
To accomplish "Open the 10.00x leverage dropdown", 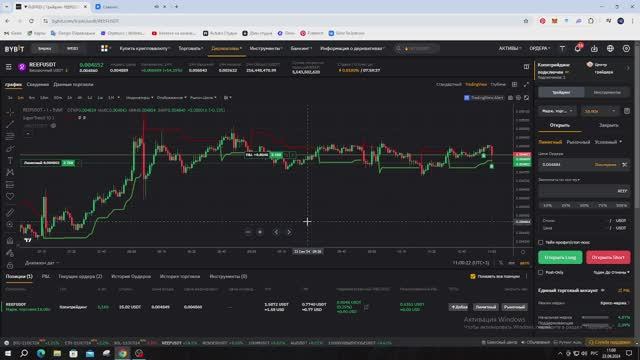I will [x=600, y=111].
